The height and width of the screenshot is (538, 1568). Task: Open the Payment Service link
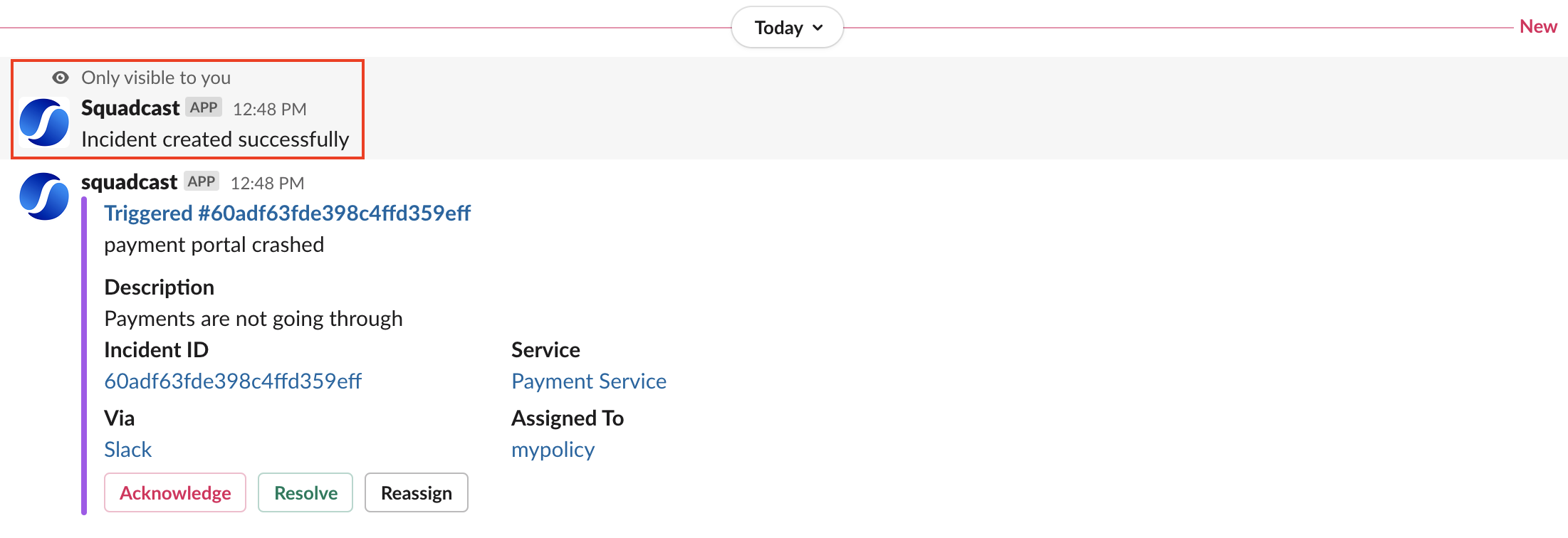click(x=589, y=381)
